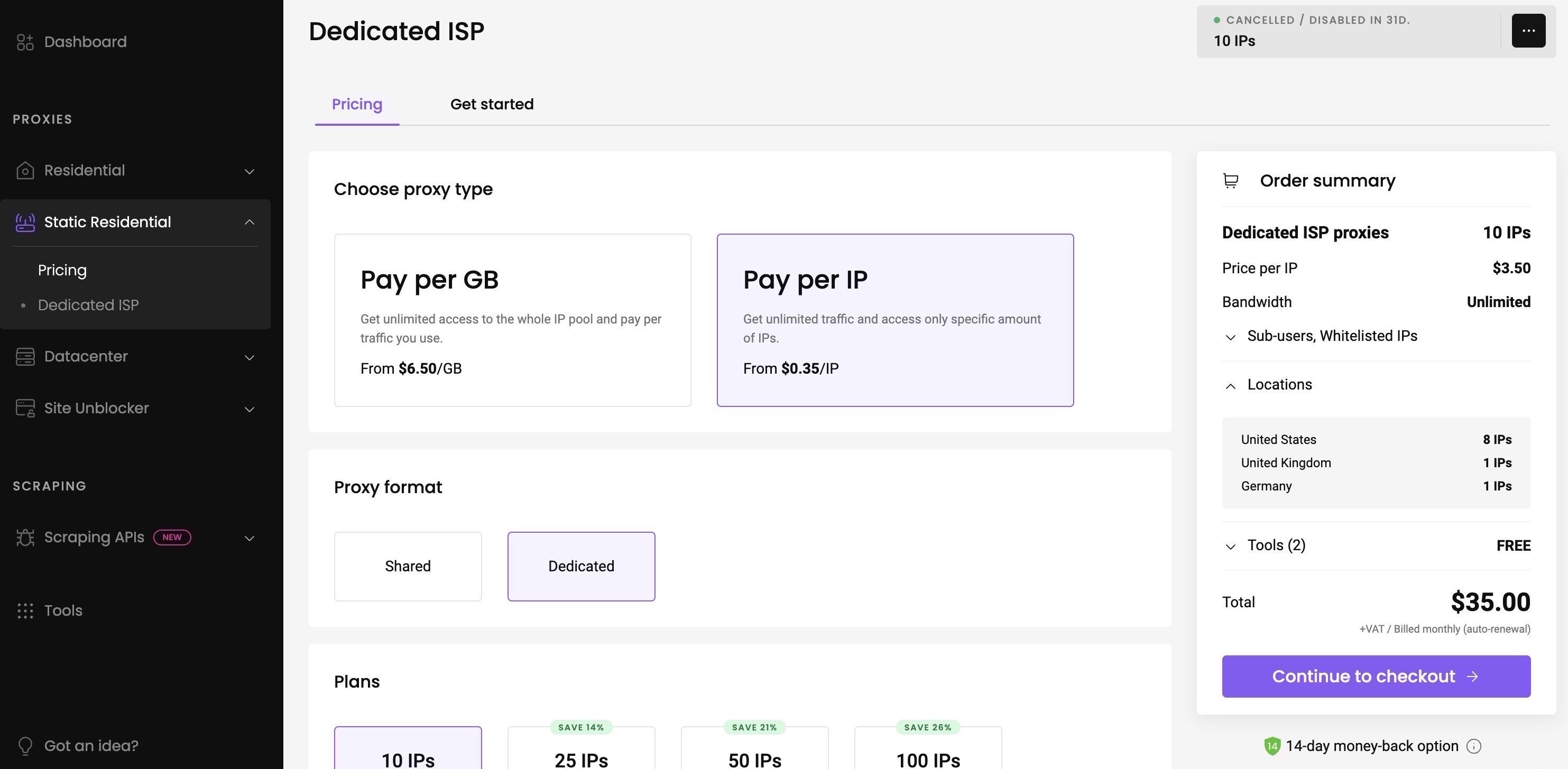
Task: Click the Residential proxies house icon
Action: click(25, 170)
